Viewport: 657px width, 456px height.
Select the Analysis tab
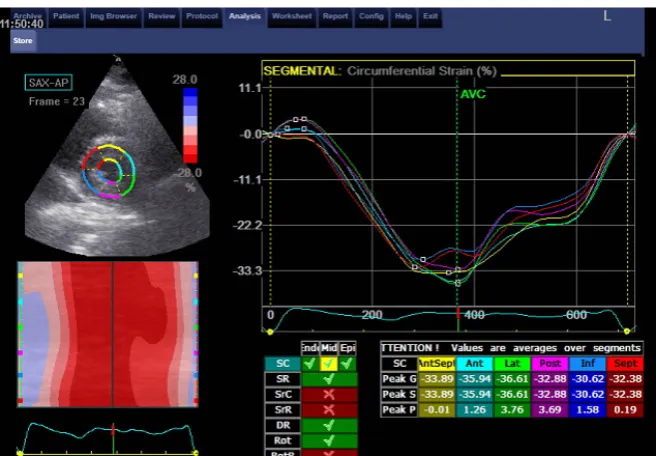(245, 17)
